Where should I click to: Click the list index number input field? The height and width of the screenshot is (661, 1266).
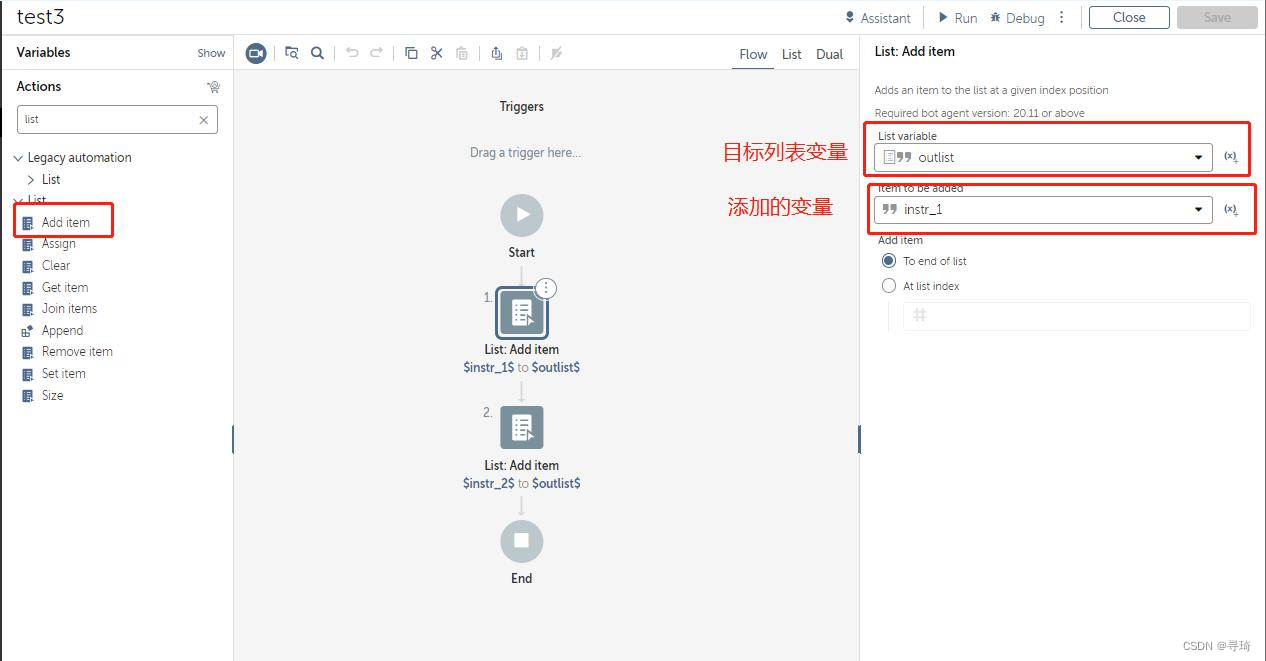1076,316
